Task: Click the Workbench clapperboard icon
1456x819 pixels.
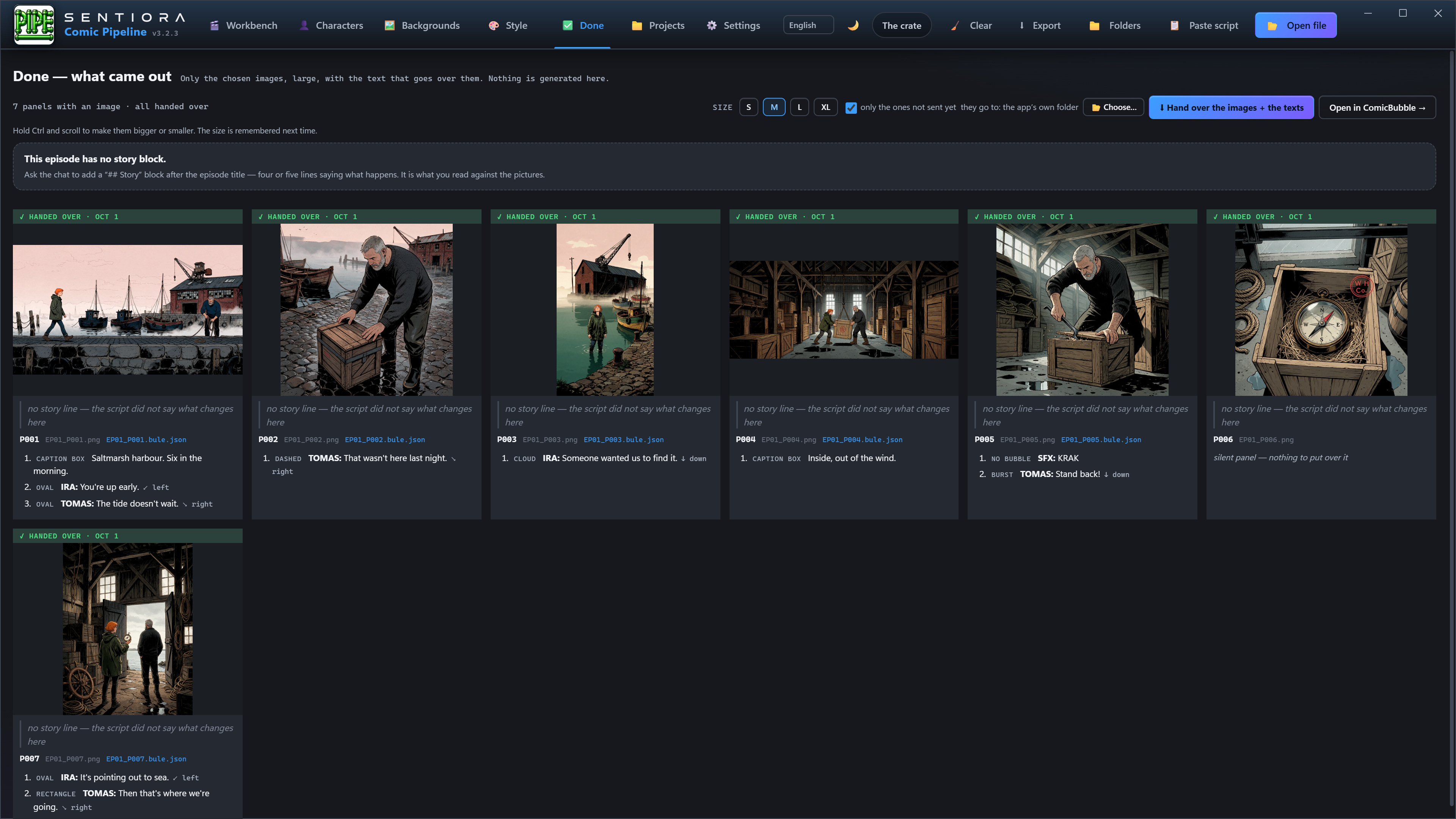Action: click(214, 25)
